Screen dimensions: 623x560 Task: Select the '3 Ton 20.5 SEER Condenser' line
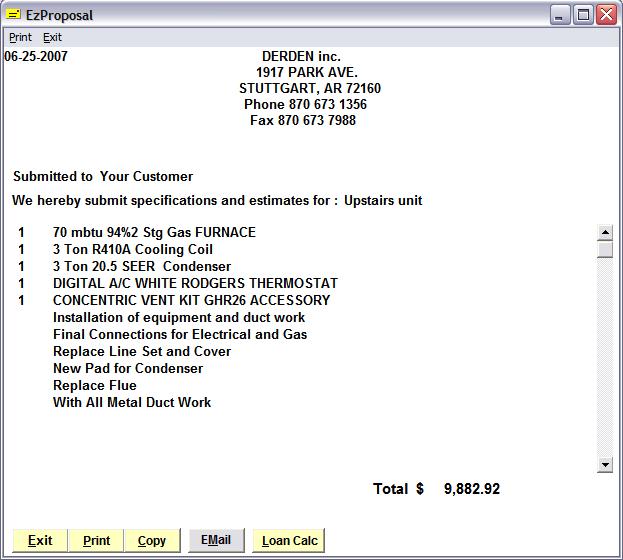click(x=142, y=266)
